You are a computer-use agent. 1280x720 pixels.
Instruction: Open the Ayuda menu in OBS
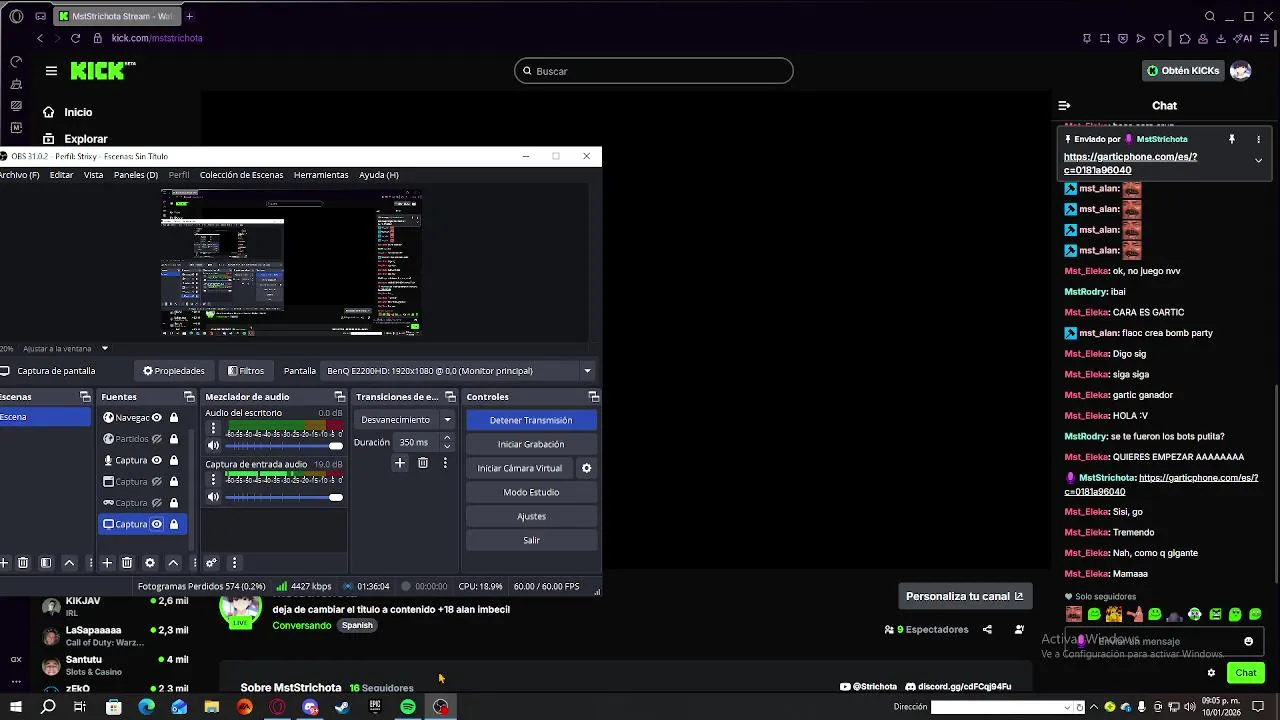click(x=379, y=175)
